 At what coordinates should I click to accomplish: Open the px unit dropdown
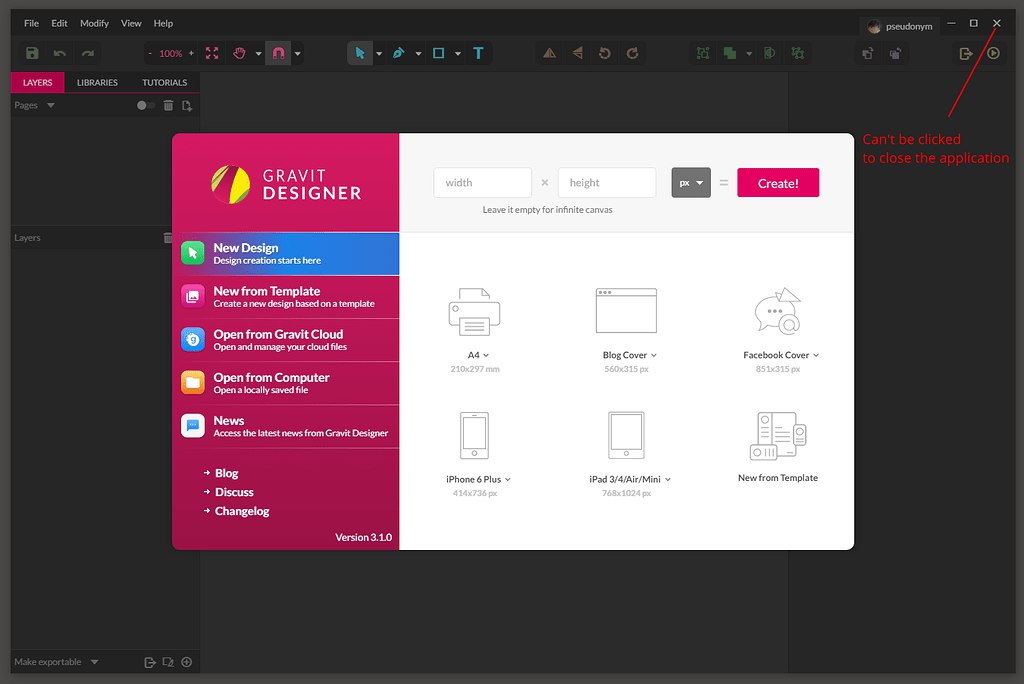(691, 183)
